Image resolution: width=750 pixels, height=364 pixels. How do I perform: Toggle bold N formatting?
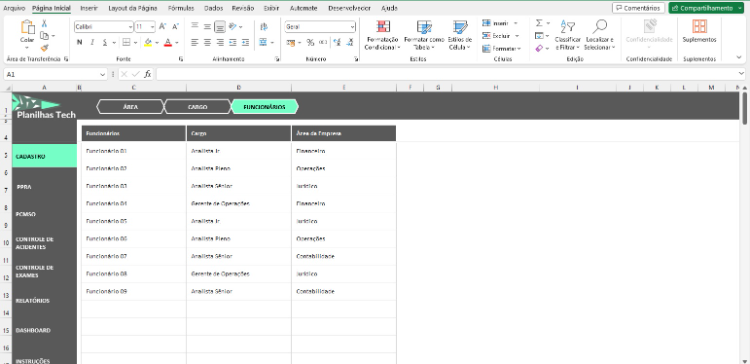[79, 43]
